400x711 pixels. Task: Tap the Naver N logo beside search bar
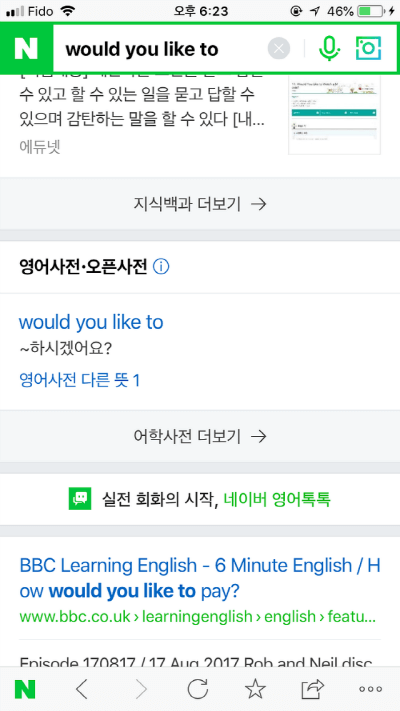(x=26, y=48)
